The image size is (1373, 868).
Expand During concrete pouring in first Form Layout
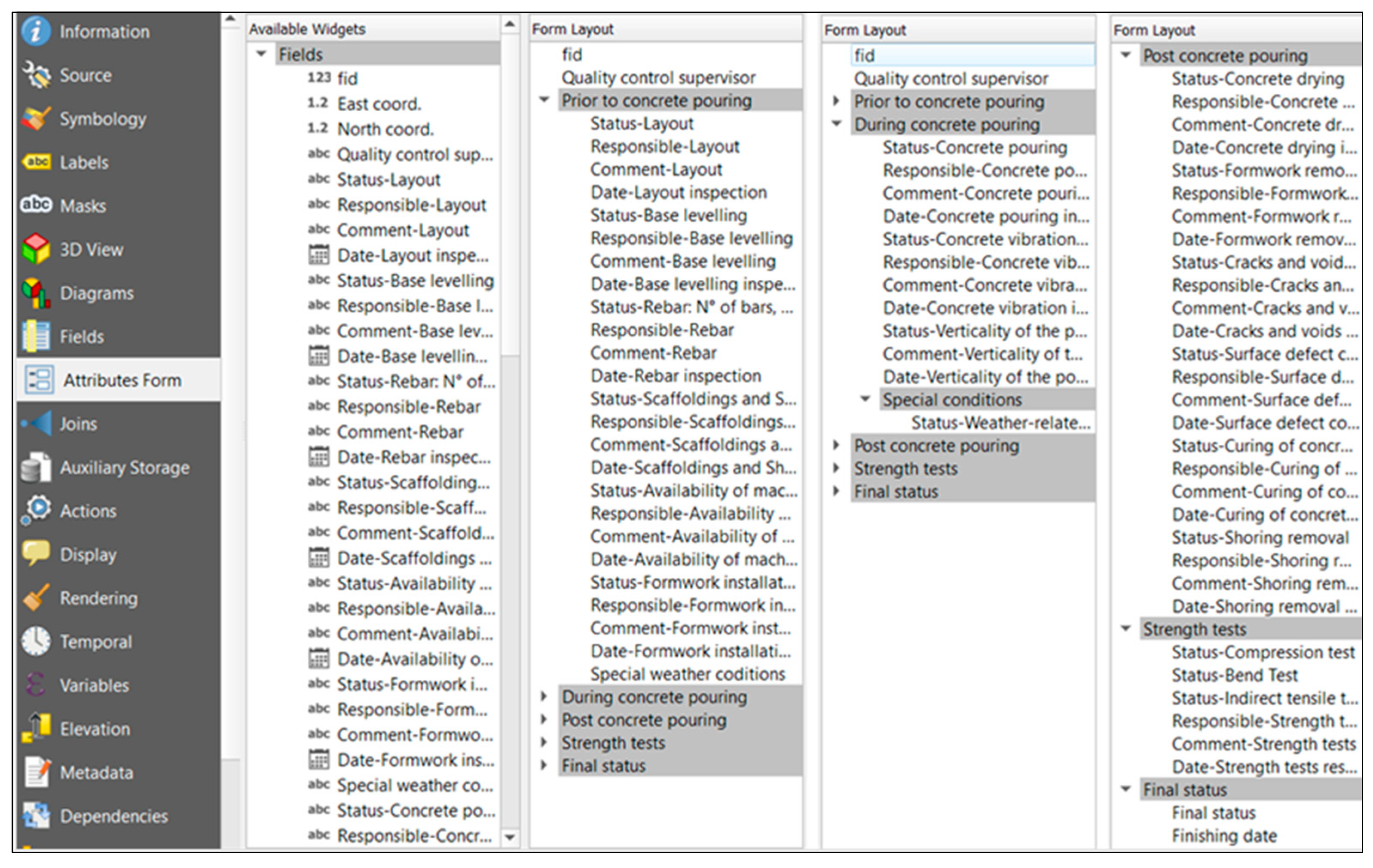(x=544, y=697)
